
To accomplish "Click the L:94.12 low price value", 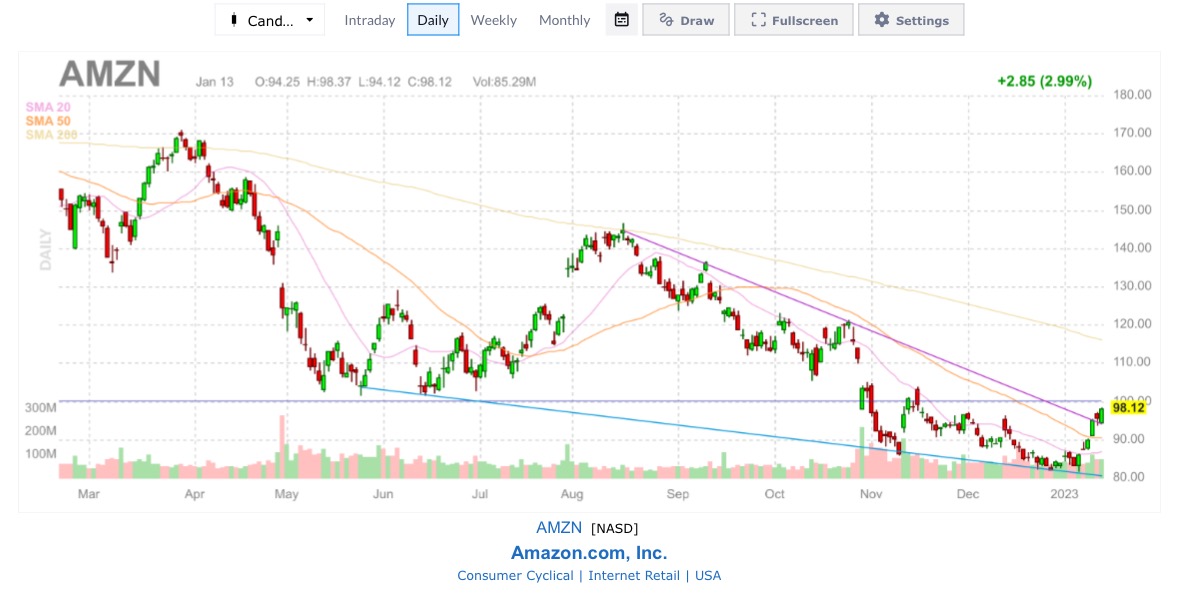I will tap(379, 82).
